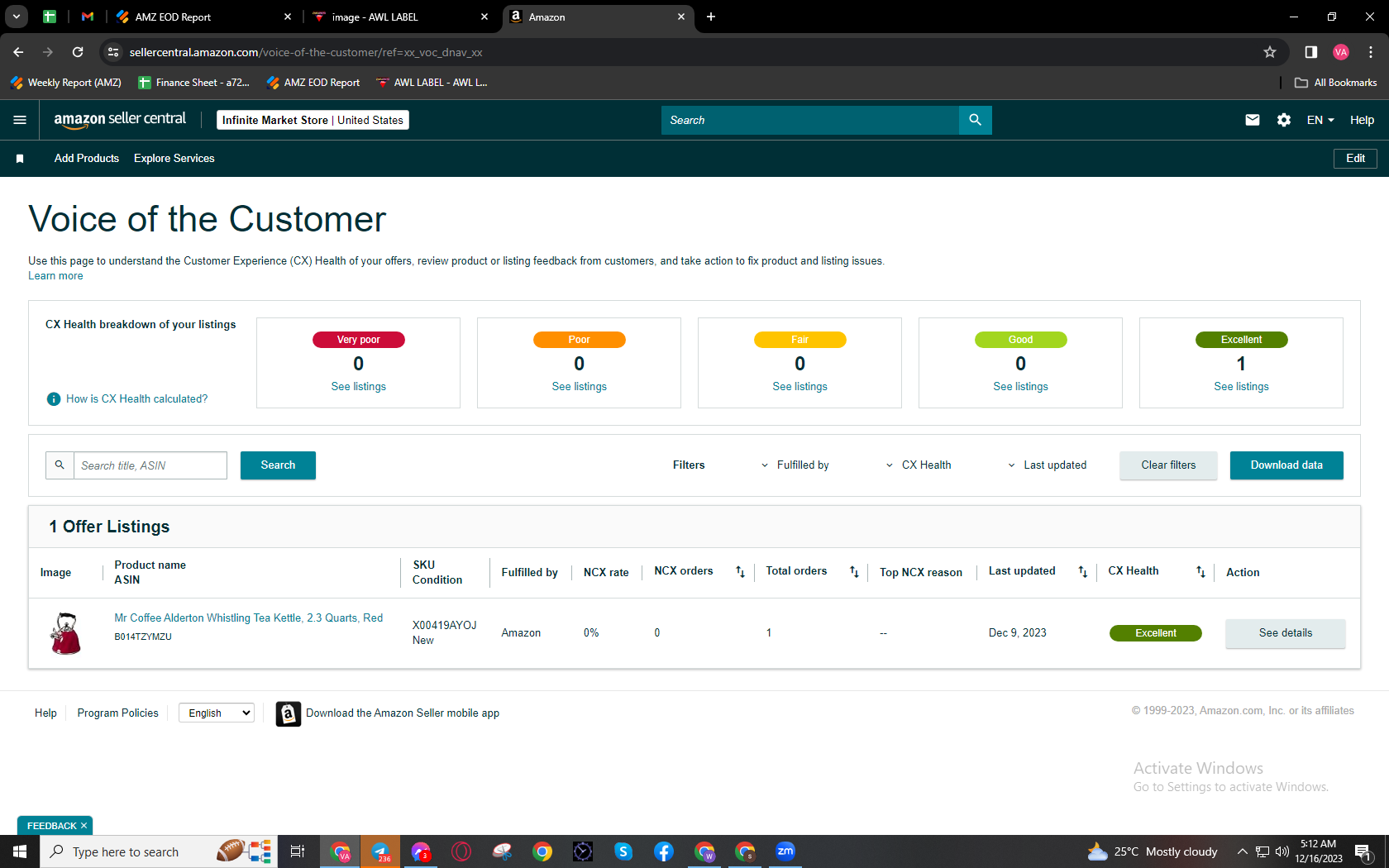Open Weekly Report (AMZ) bookmark
This screenshot has height=868, width=1389.
(66, 83)
